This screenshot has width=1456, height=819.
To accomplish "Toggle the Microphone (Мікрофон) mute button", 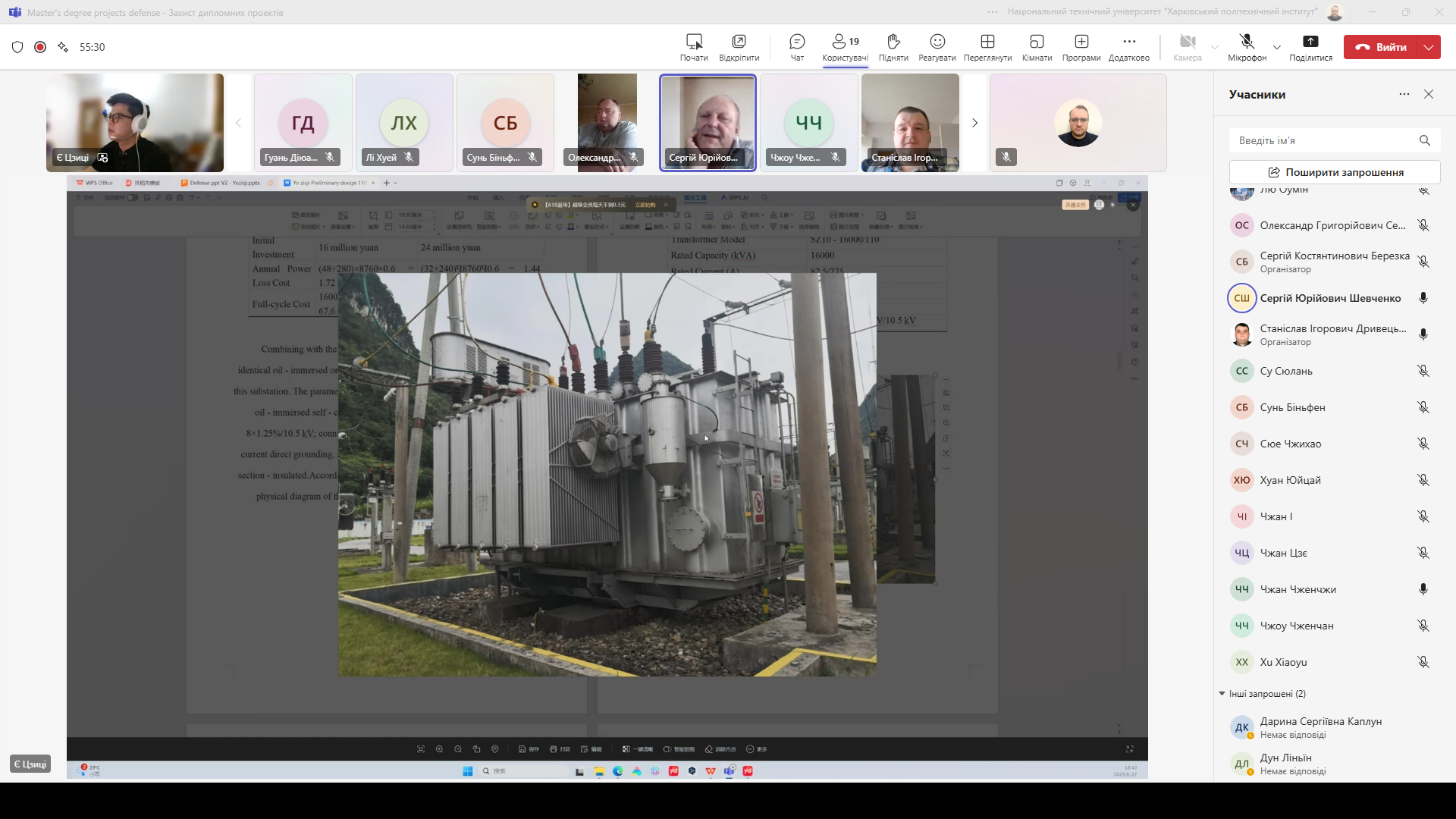I will (1247, 42).
